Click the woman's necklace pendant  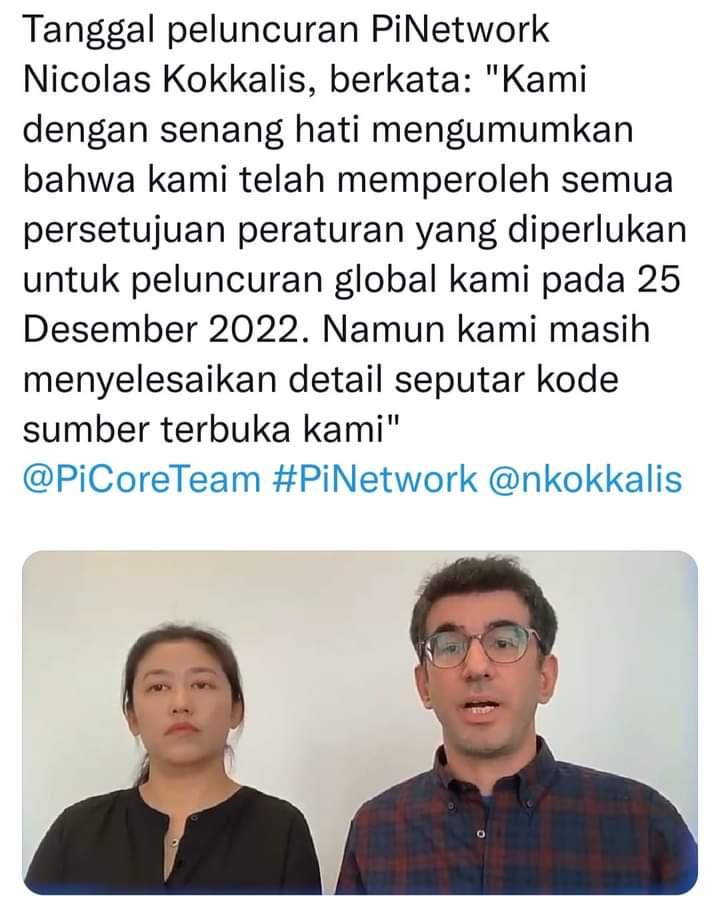(173, 842)
